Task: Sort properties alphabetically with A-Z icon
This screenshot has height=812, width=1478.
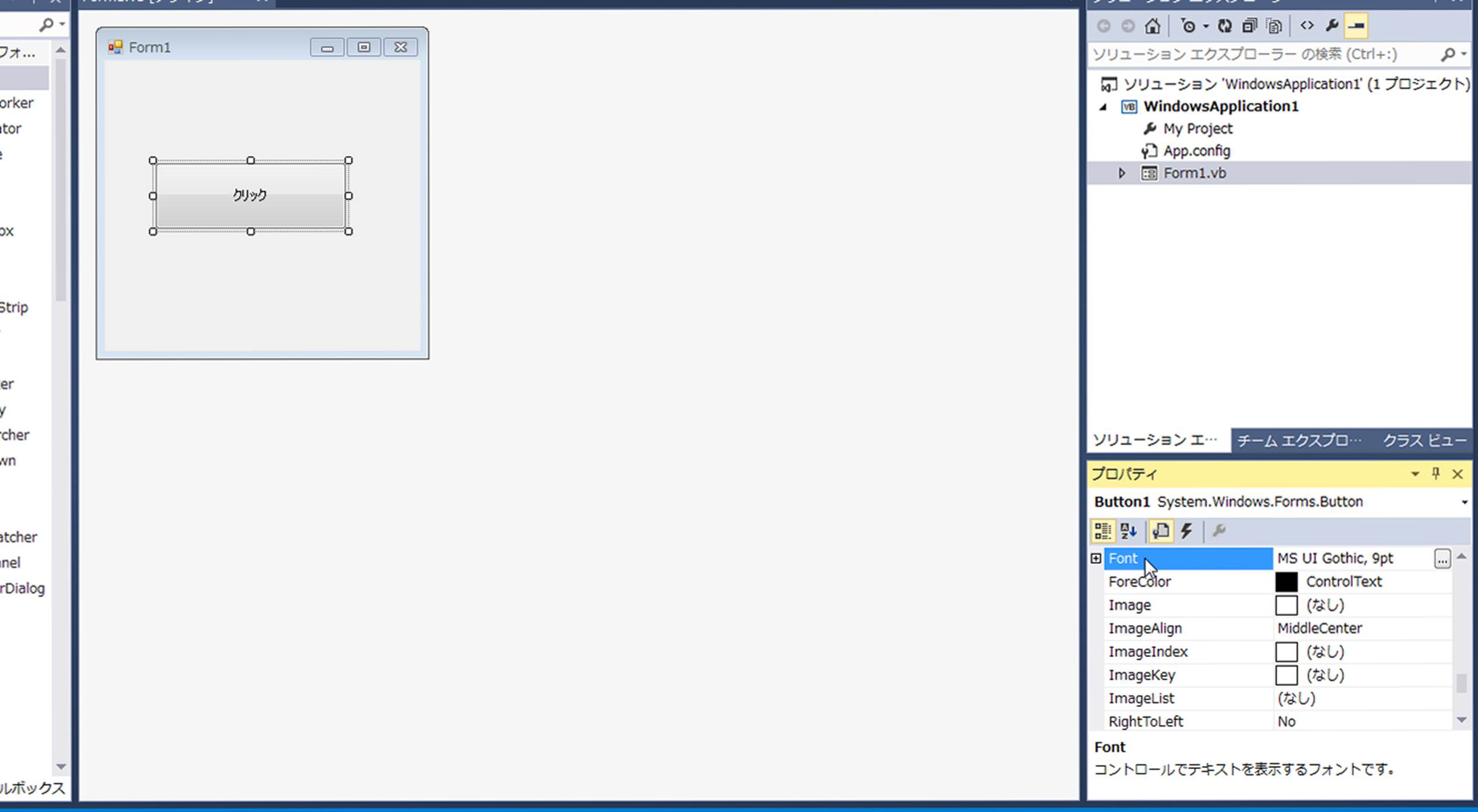Action: click(1128, 531)
